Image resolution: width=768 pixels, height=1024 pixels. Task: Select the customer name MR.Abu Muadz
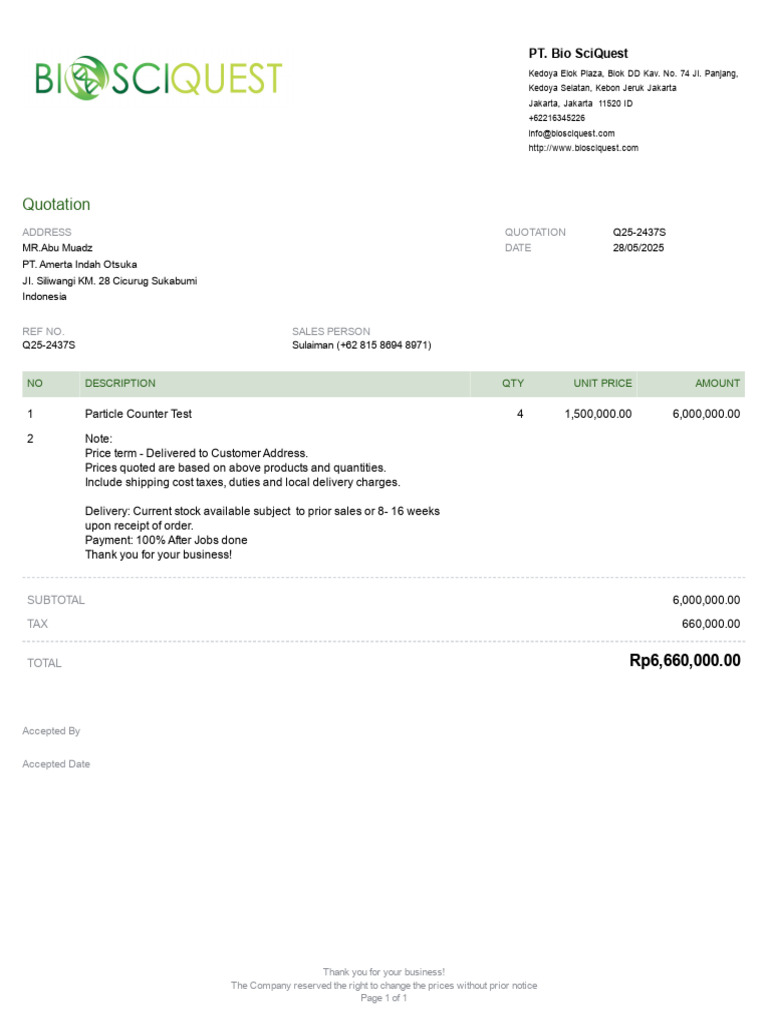pyautogui.click(x=57, y=248)
